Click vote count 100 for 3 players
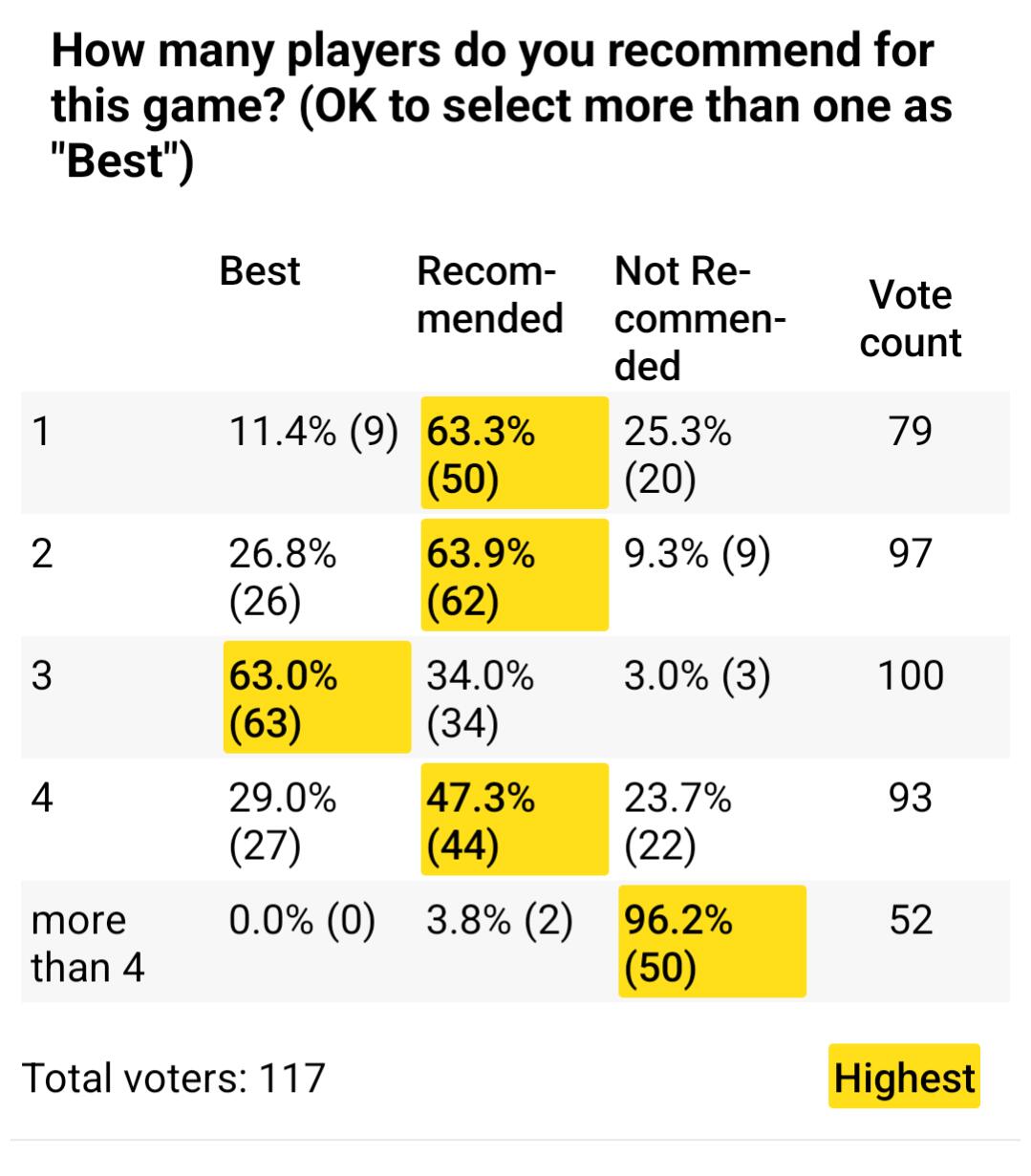The width and height of the screenshot is (1031, 1176). (910, 675)
